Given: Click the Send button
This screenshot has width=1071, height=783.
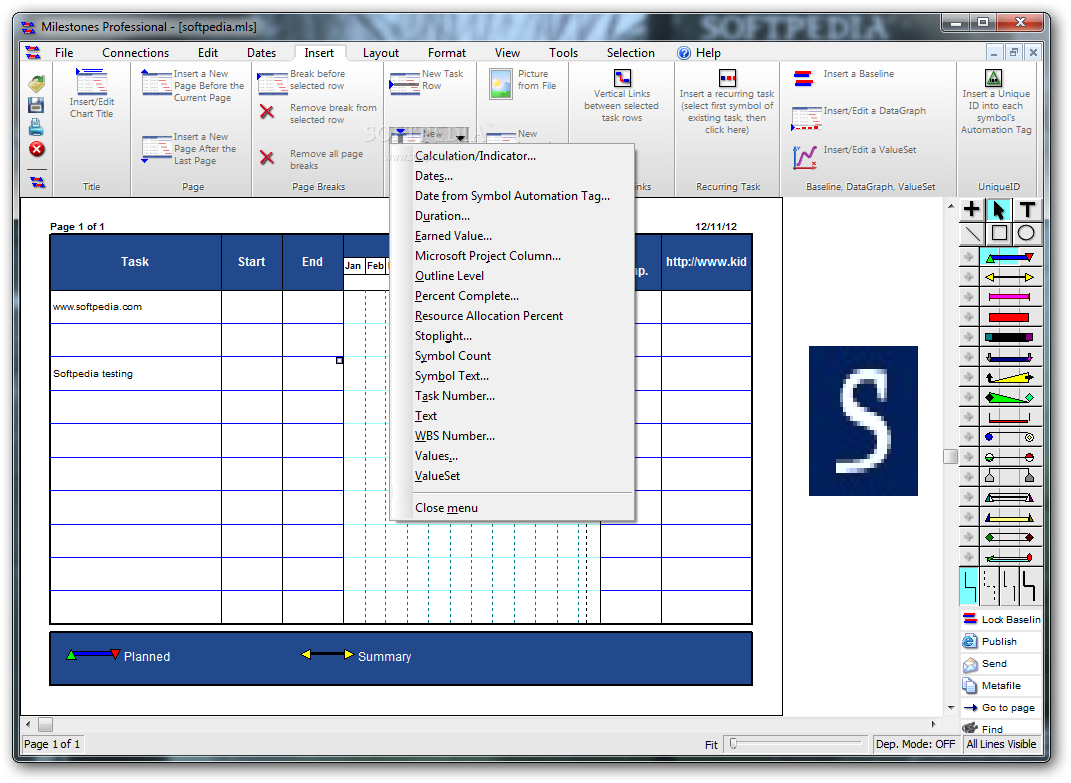Looking at the screenshot, I should click(x=1001, y=663).
